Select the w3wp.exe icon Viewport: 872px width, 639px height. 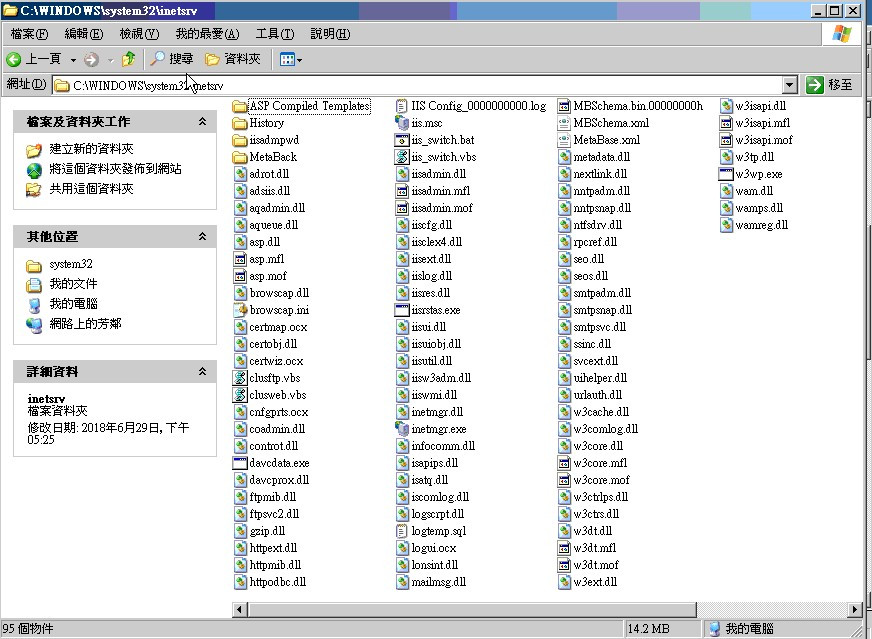tap(726, 174)
